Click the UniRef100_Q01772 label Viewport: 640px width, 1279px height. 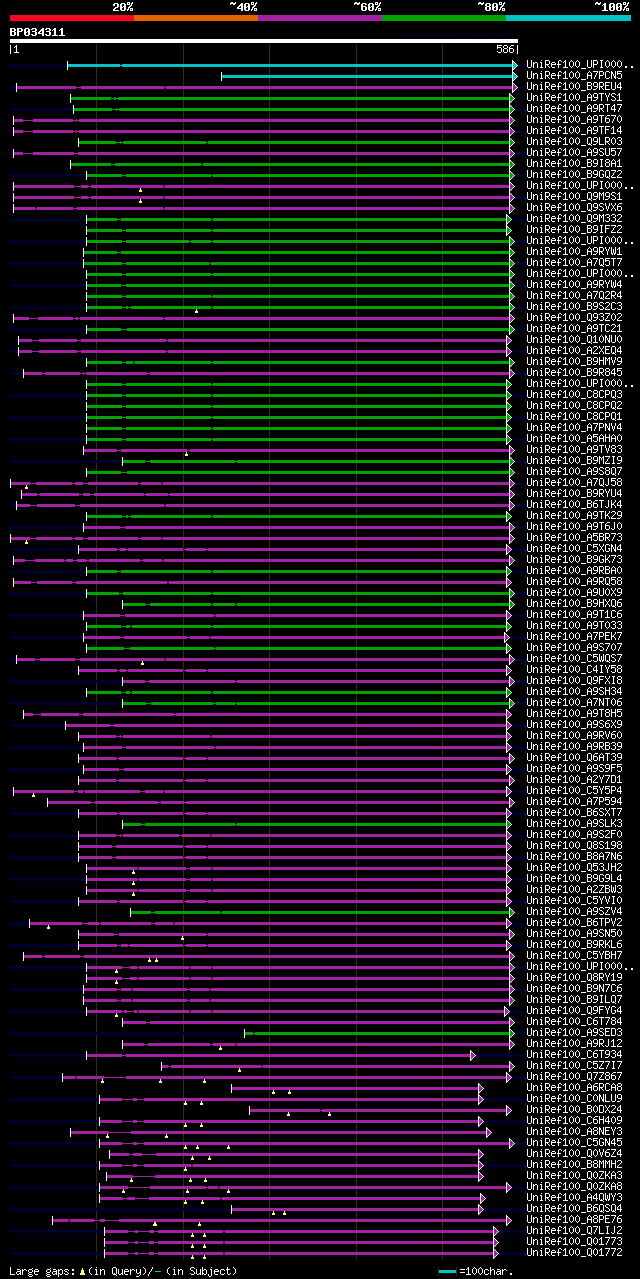[574, 1252]
